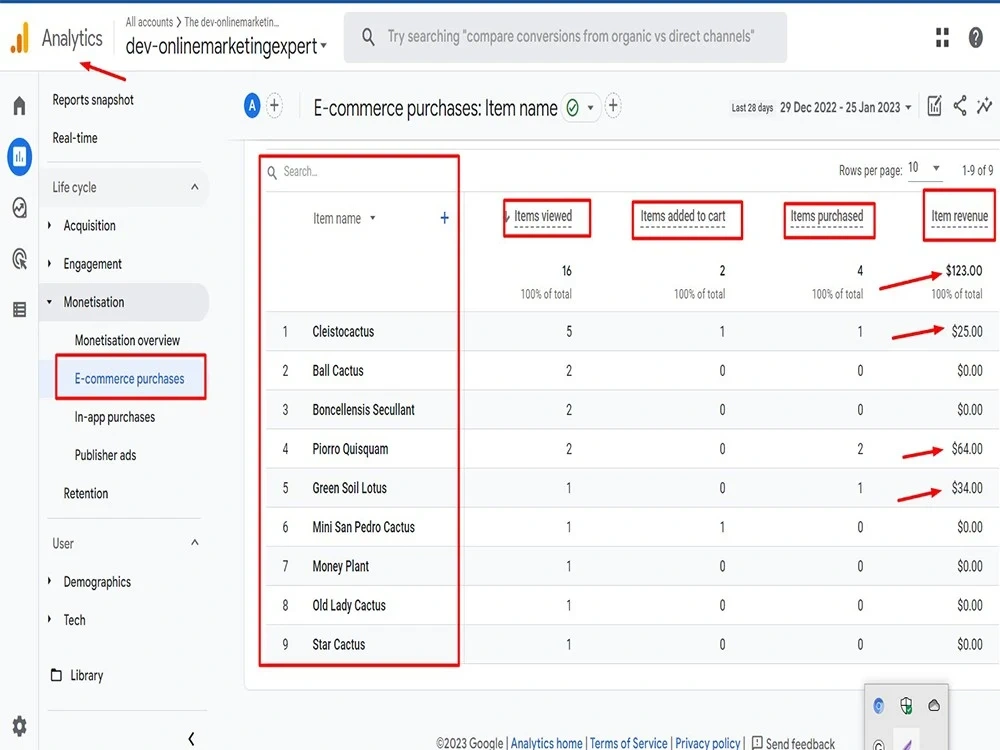Go to Home icon in left rail

click(20, 105)
